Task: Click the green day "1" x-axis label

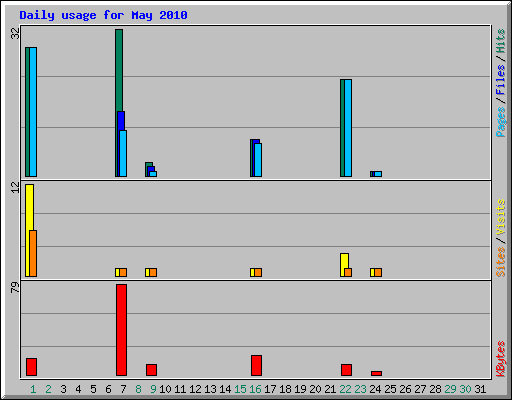Action: [33, 389]
